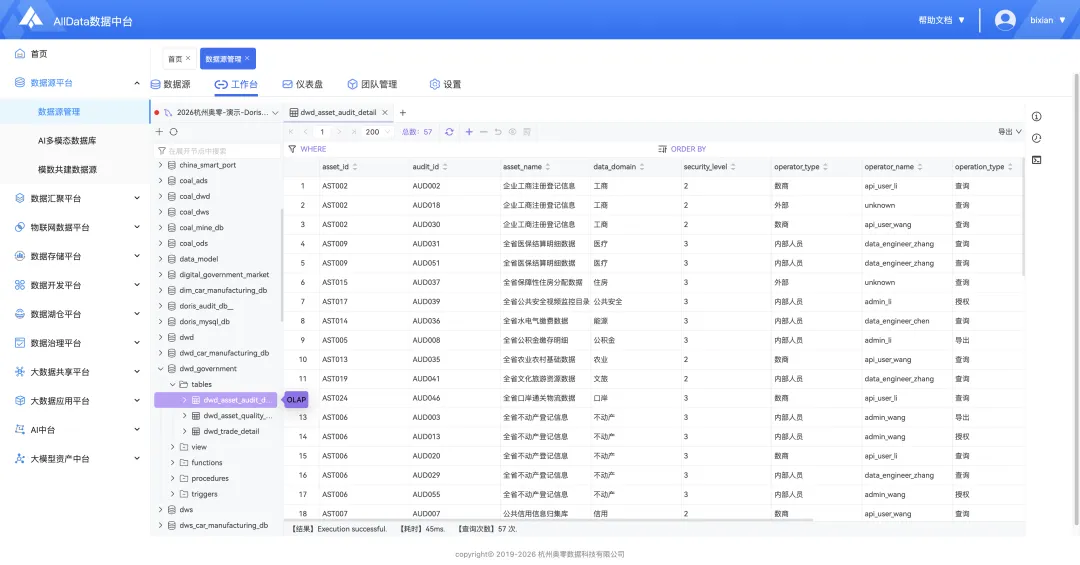1080x565 pixels.
Task: Go to first page arrow
Action: click(x=291, y=132)
